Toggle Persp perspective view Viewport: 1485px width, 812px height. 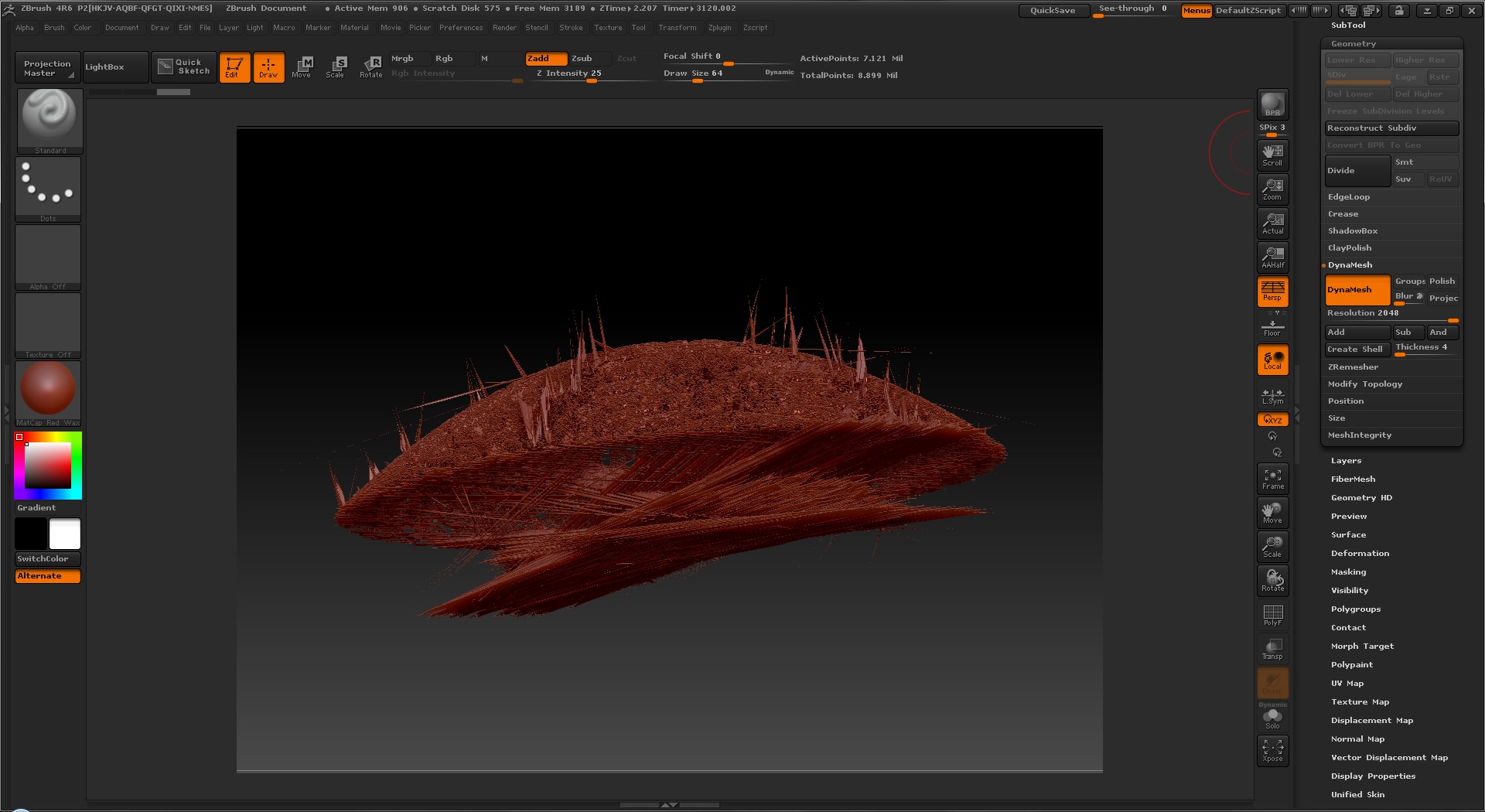pos(1272,291)
